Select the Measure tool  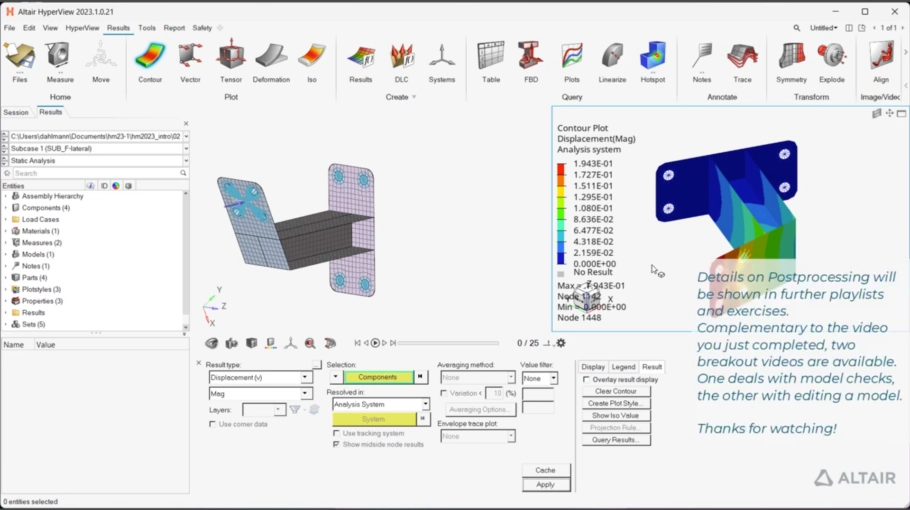pyautogui.click(x=60, y=62)
